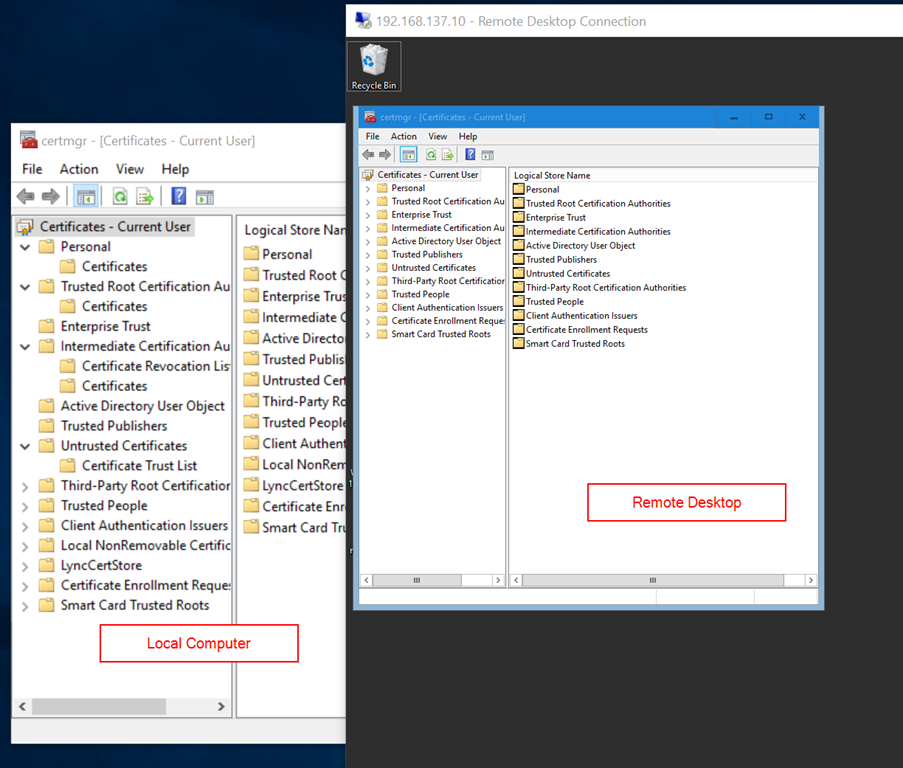Image resolution: width=903 pixels, height=768 pixels.
Task: Select LyncCertStore folder in the local tree
Action: pos(100,565)
